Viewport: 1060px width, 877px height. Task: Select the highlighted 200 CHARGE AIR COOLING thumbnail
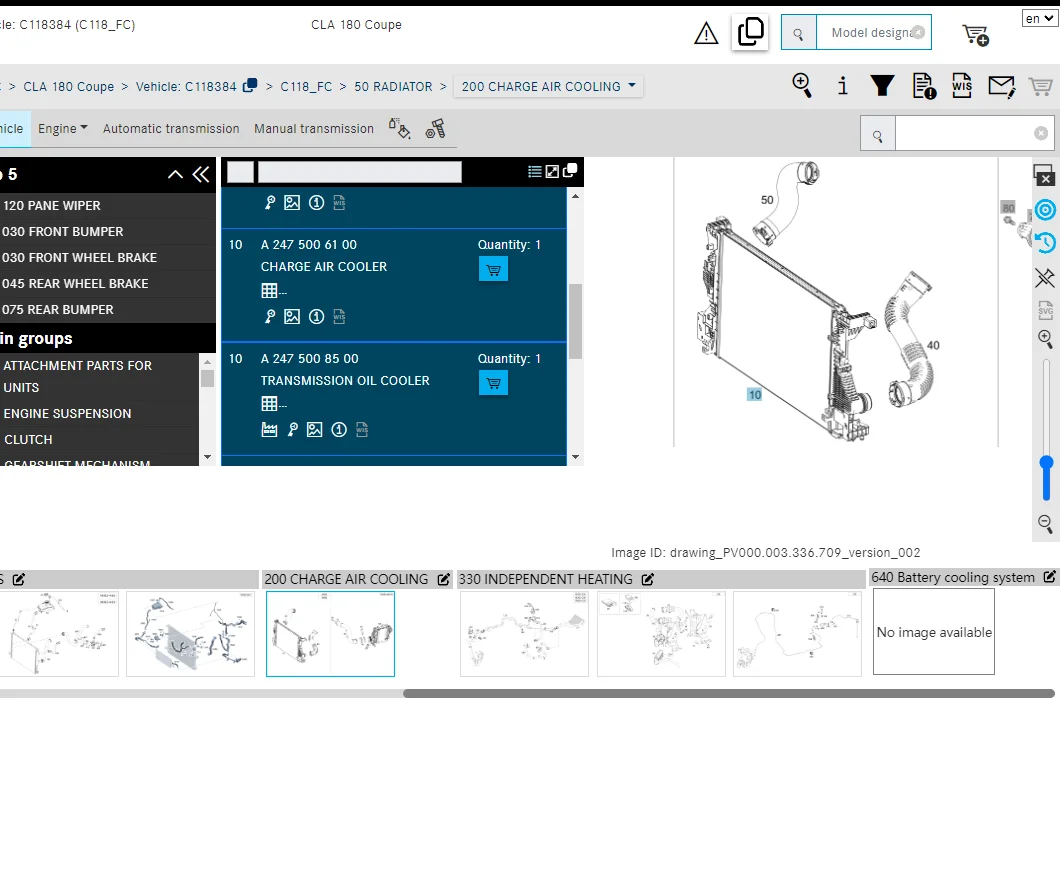click(331, 634)
